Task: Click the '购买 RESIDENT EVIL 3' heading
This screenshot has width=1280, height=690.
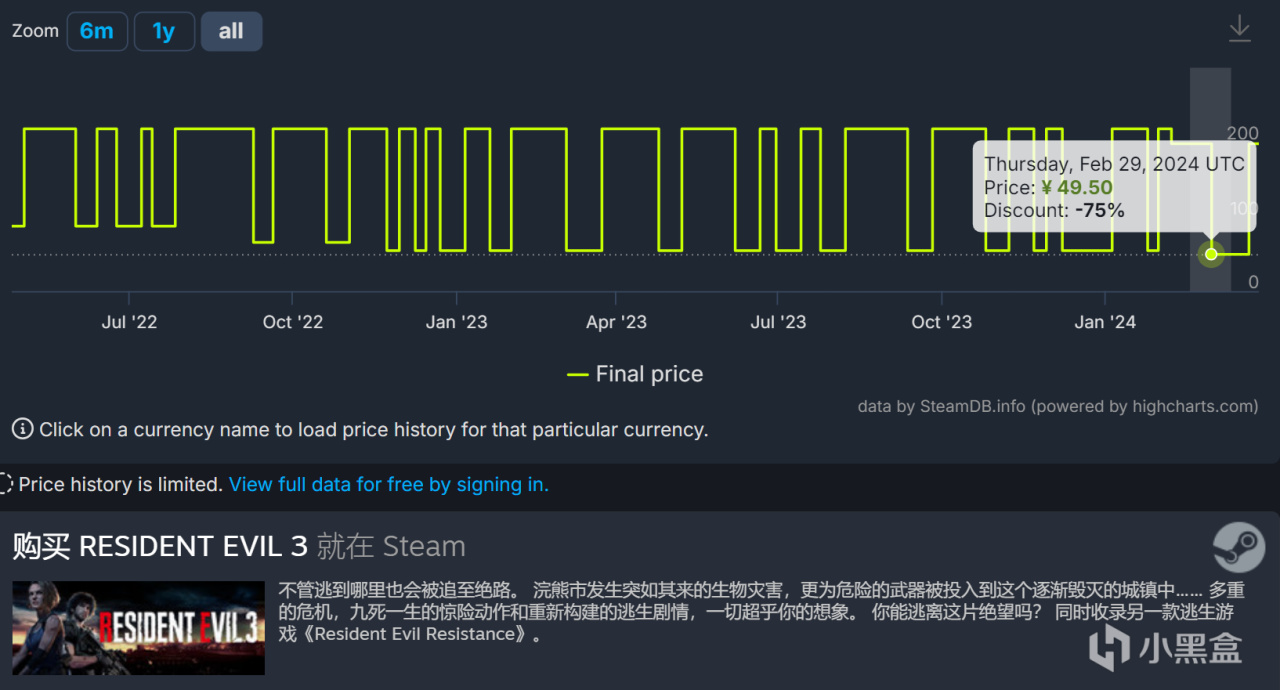Action: click(160, 546)
